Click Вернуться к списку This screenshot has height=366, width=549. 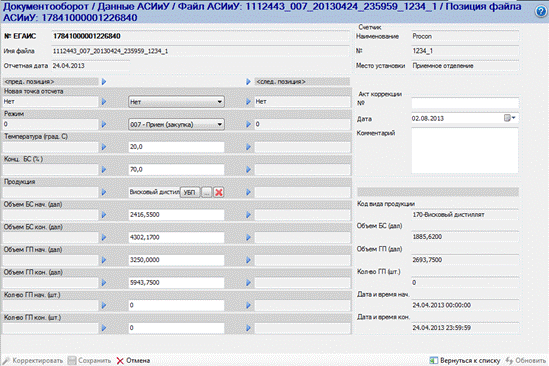(x=465, y=360)
